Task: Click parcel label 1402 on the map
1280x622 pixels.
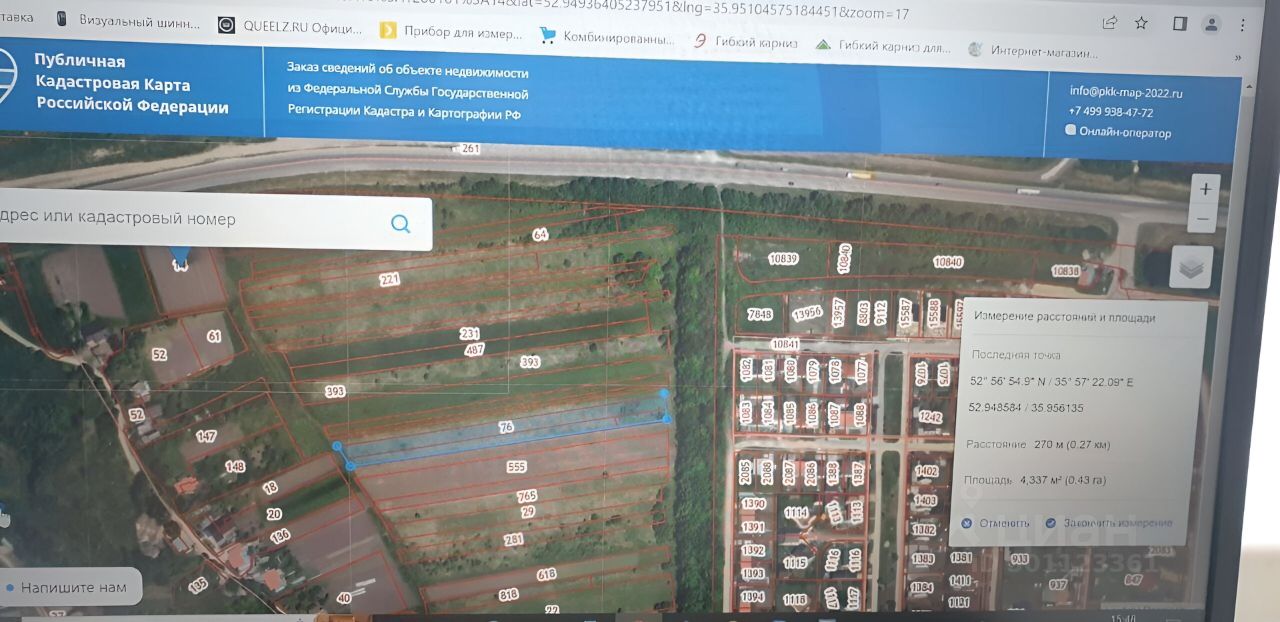Action: (927, 471)
